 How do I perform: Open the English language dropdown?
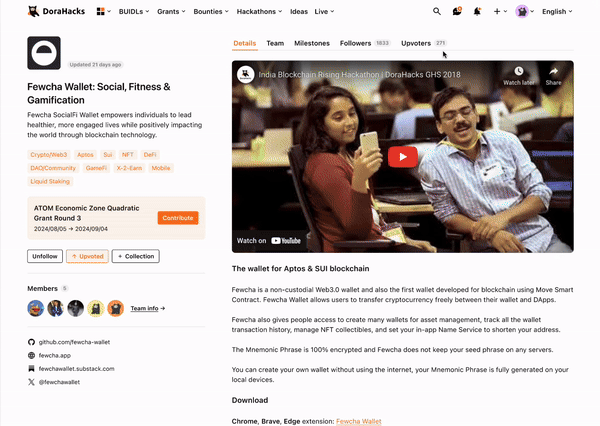point(557,11)
